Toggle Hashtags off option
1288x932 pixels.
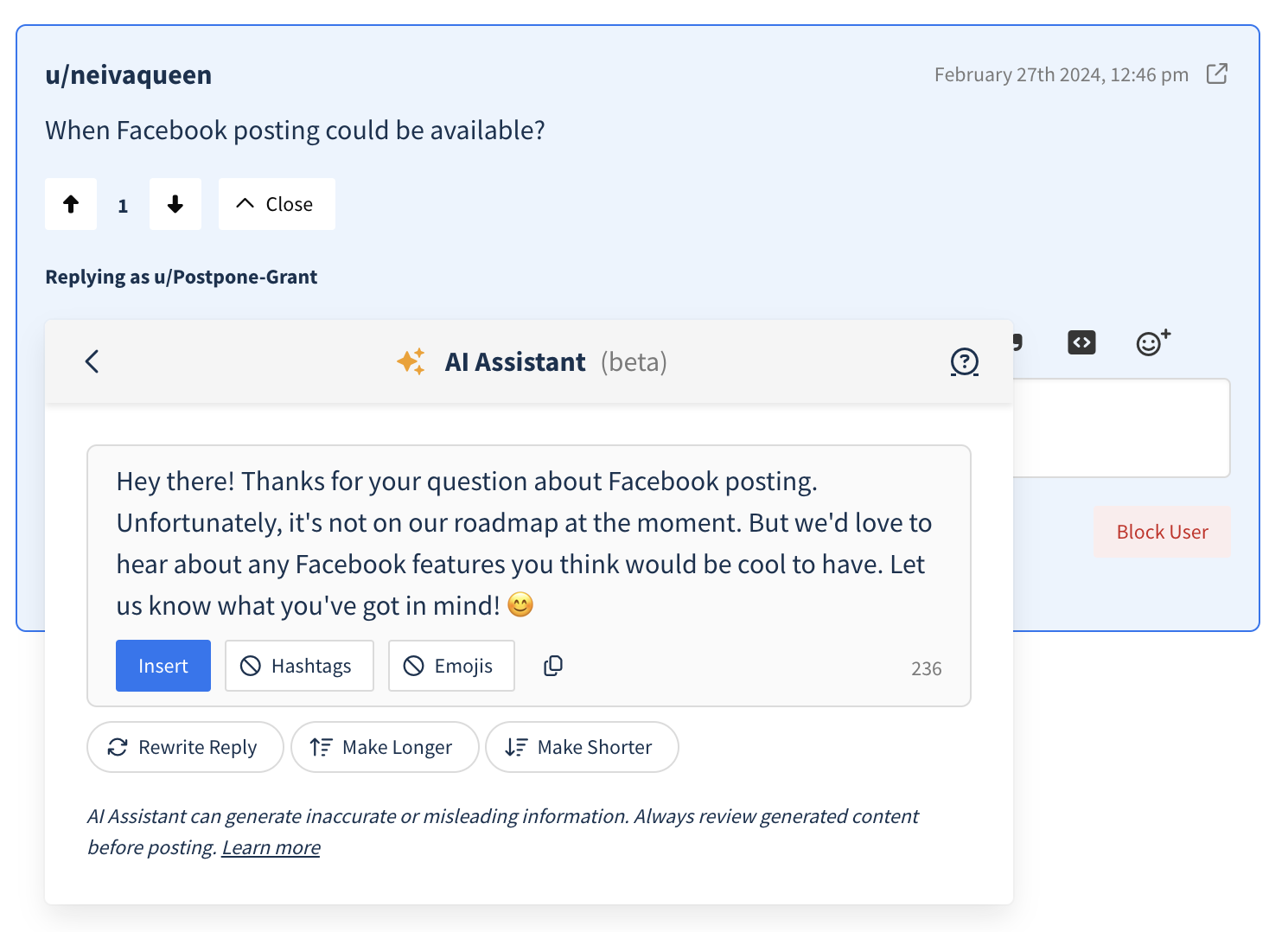point(299,666)
